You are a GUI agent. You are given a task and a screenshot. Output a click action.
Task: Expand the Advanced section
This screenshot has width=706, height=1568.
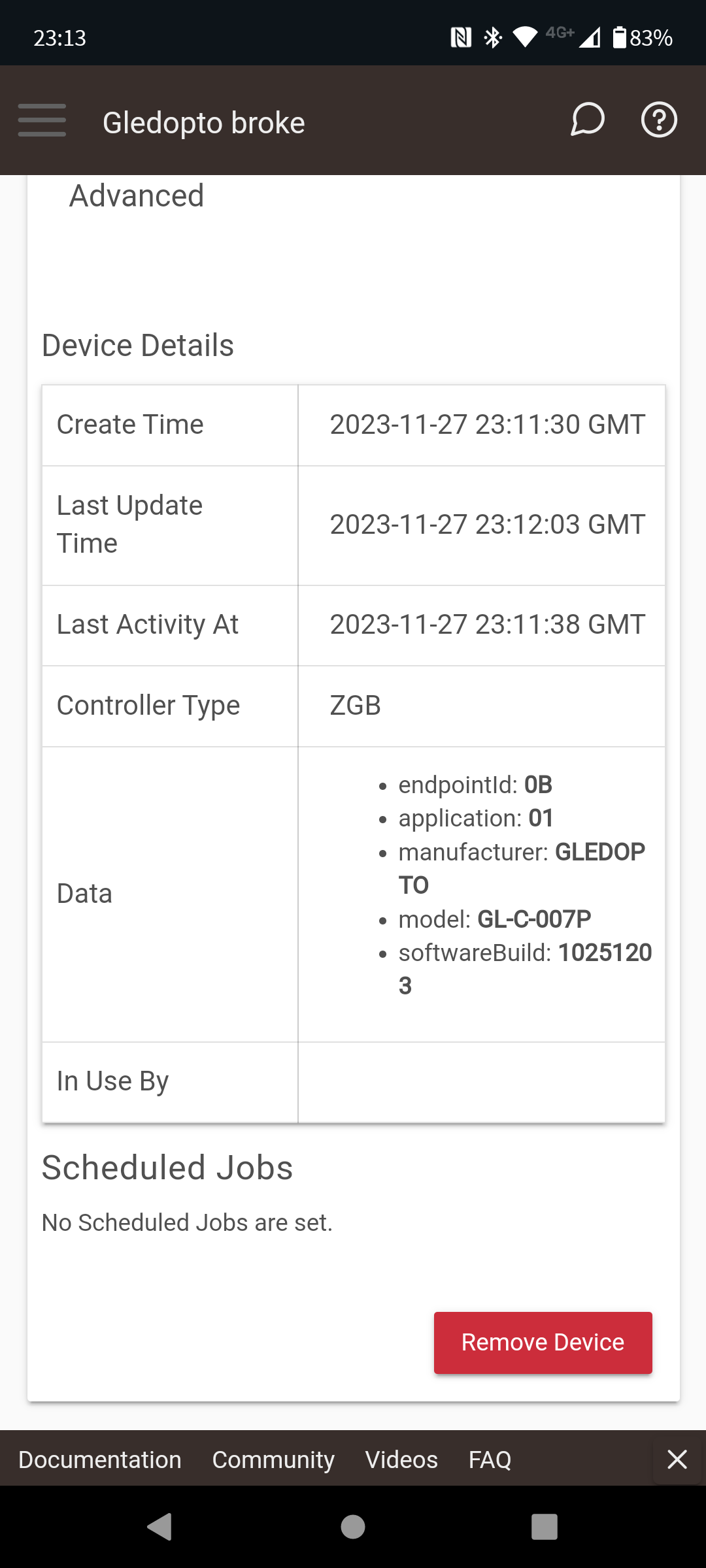137,196
